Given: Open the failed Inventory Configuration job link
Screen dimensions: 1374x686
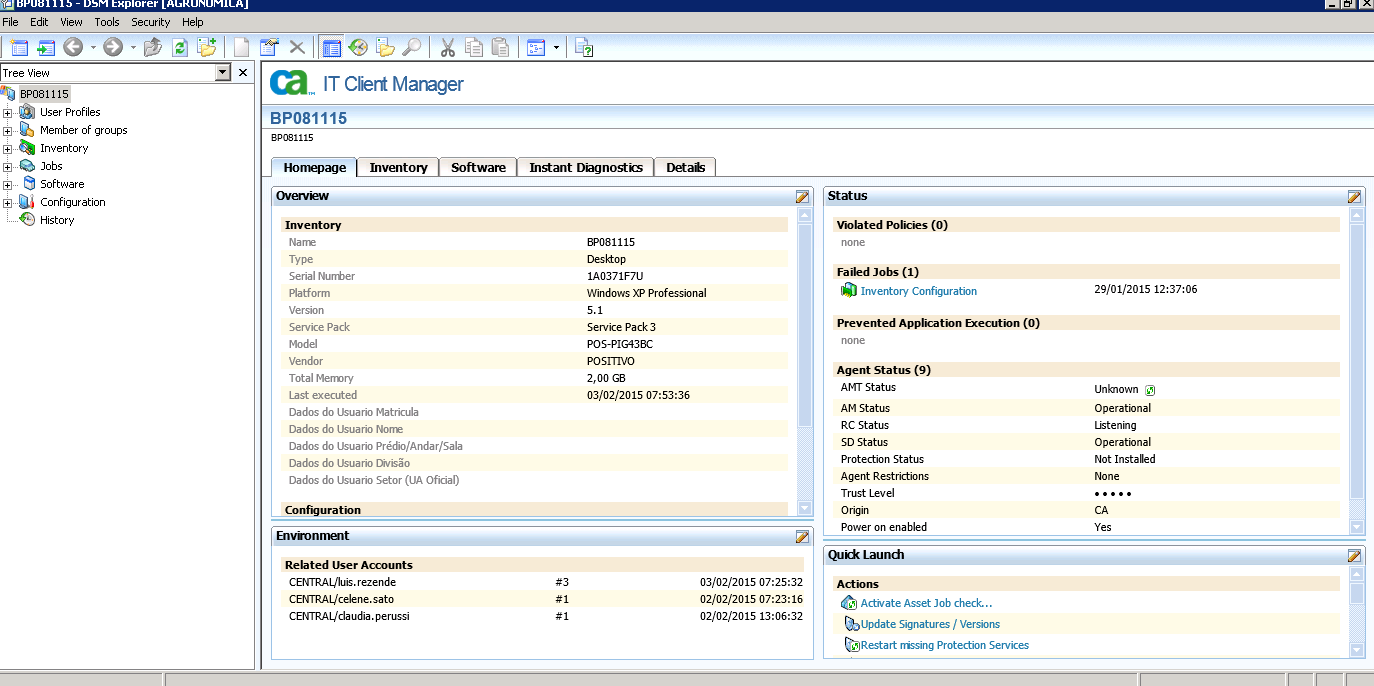Looking at the screenshot, I should tap(918, 291).
